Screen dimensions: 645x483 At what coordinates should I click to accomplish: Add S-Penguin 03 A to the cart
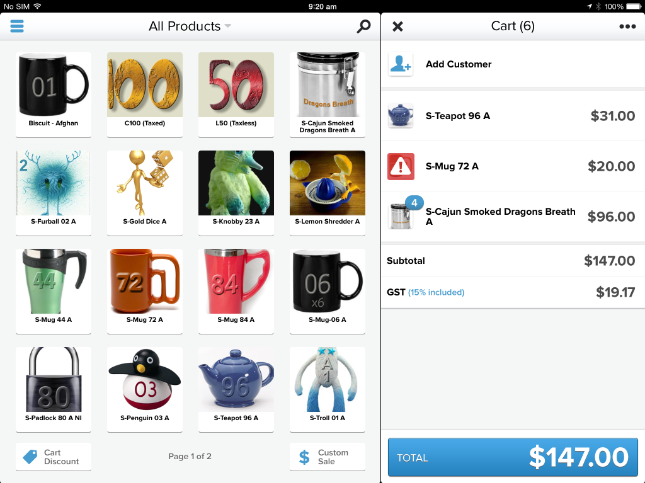click(x=145, y=389)
